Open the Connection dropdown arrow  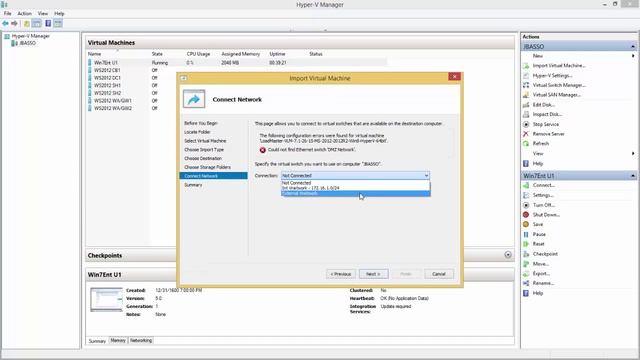point(426,176)
